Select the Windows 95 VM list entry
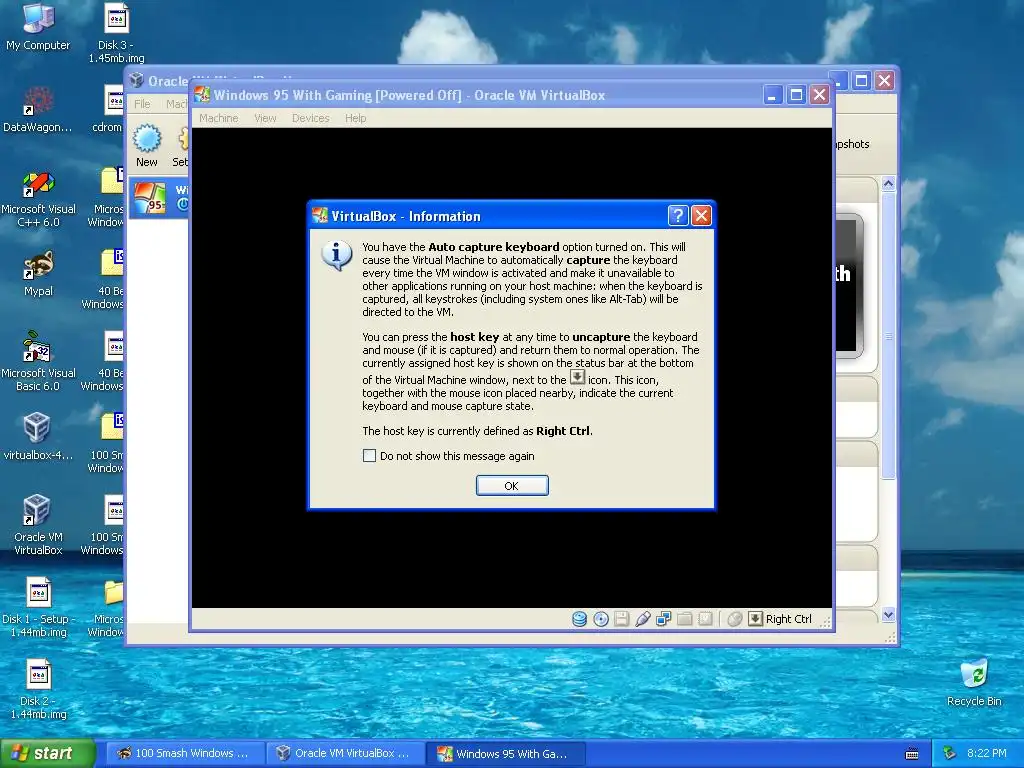 (159, 197)
